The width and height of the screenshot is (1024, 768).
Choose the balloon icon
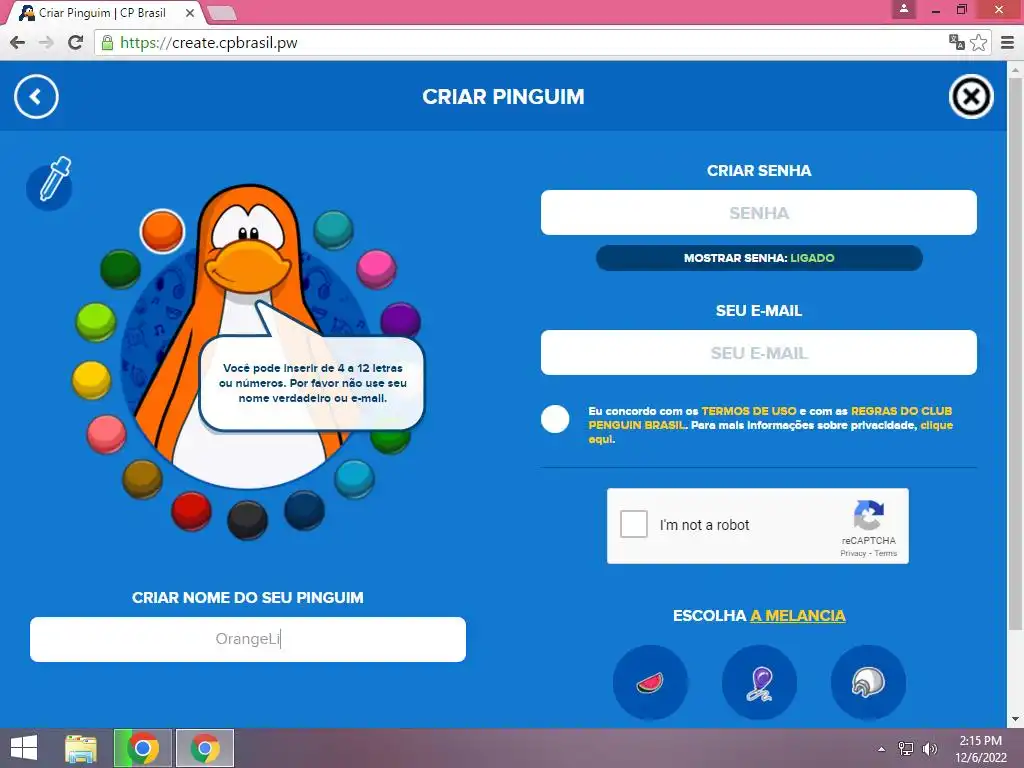[759, 682]
